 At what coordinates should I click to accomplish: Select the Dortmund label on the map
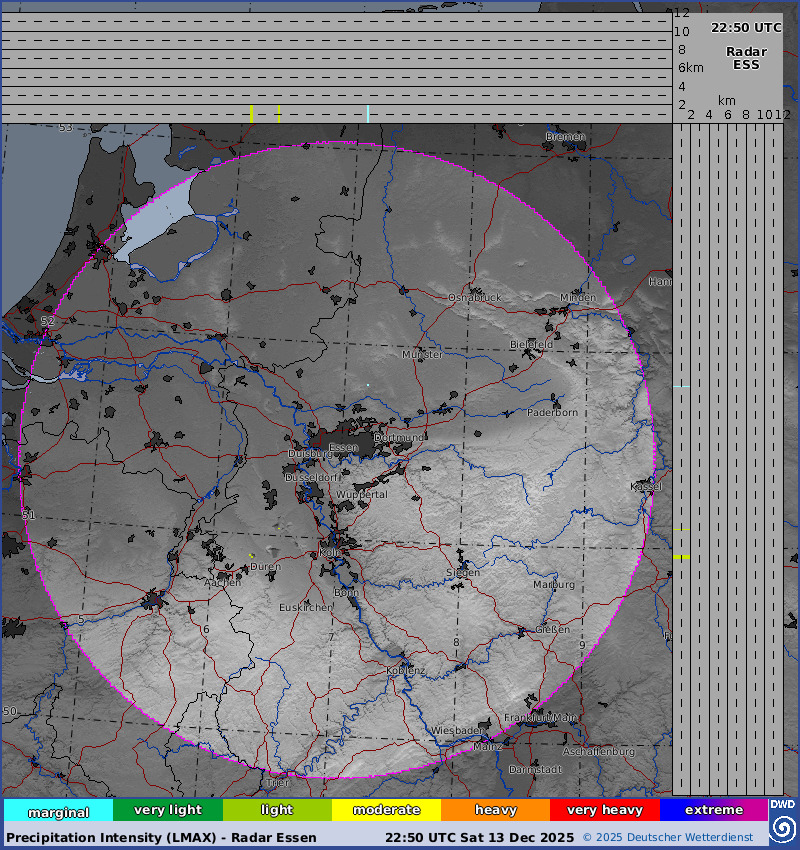click(x=398, y=438)
